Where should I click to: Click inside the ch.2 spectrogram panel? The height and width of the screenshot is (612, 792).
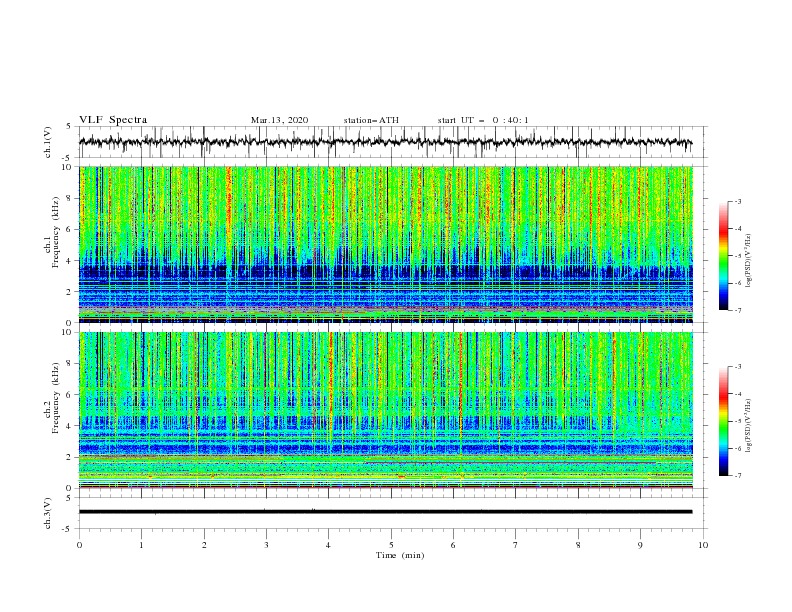[386, 410]
